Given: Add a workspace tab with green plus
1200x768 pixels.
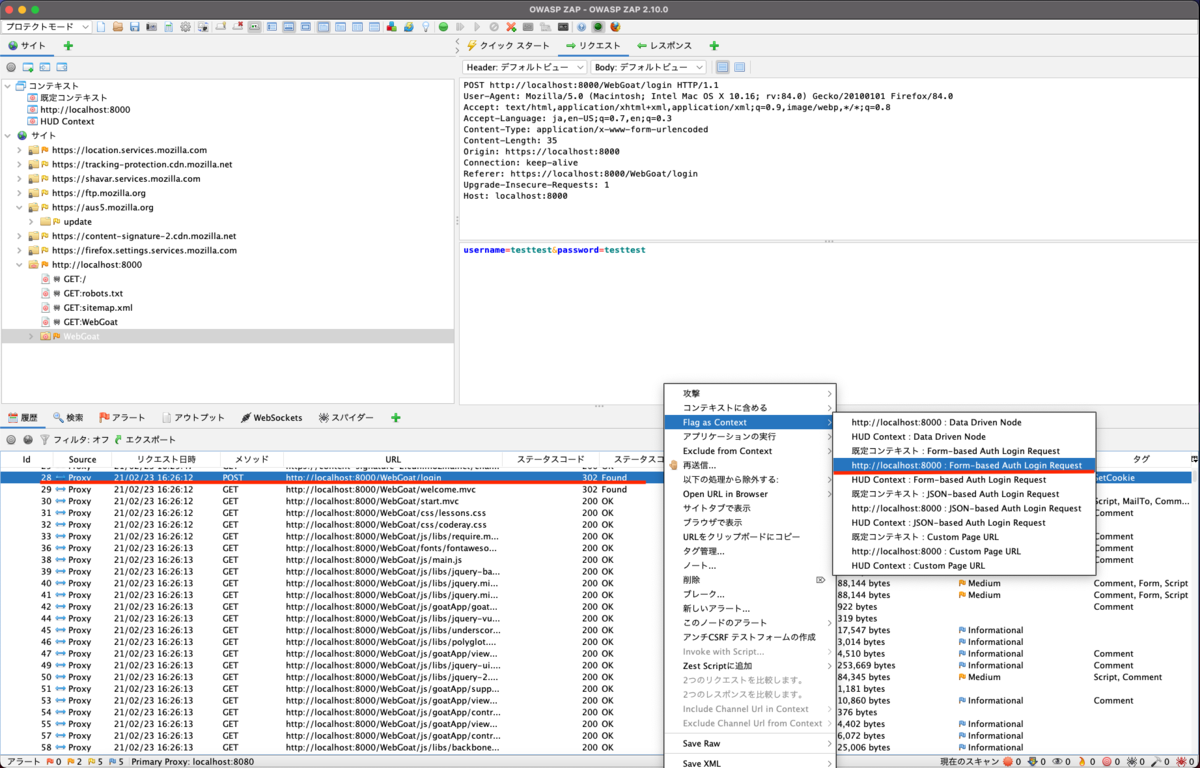Looking at the screenshot, I should click(714, 46).
